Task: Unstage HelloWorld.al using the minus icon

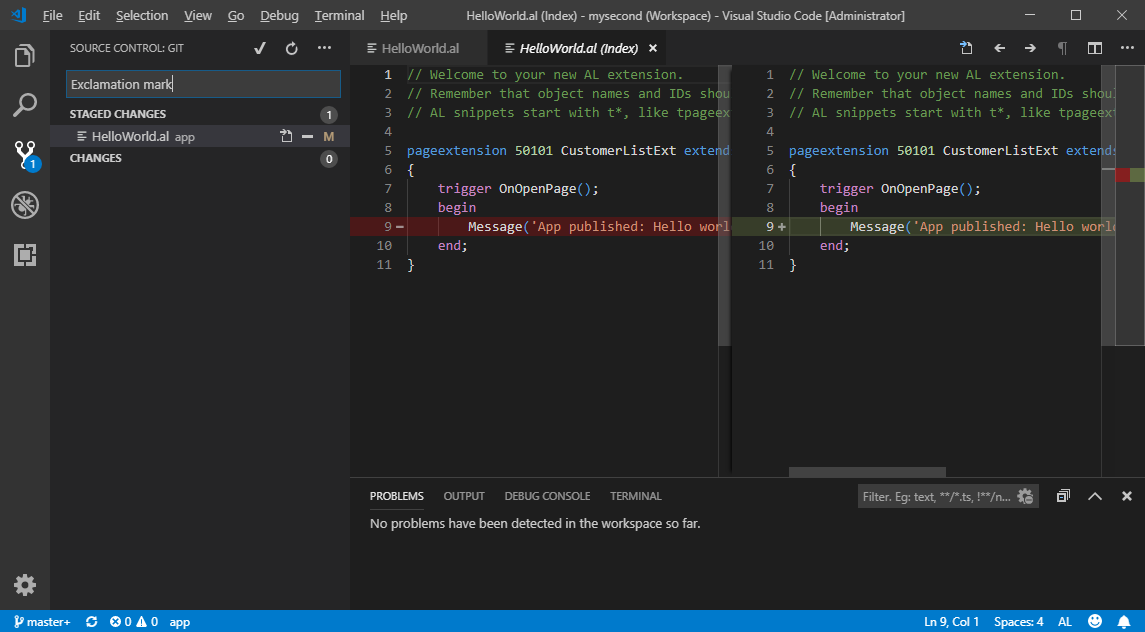Action: click(x=307, y=136)
